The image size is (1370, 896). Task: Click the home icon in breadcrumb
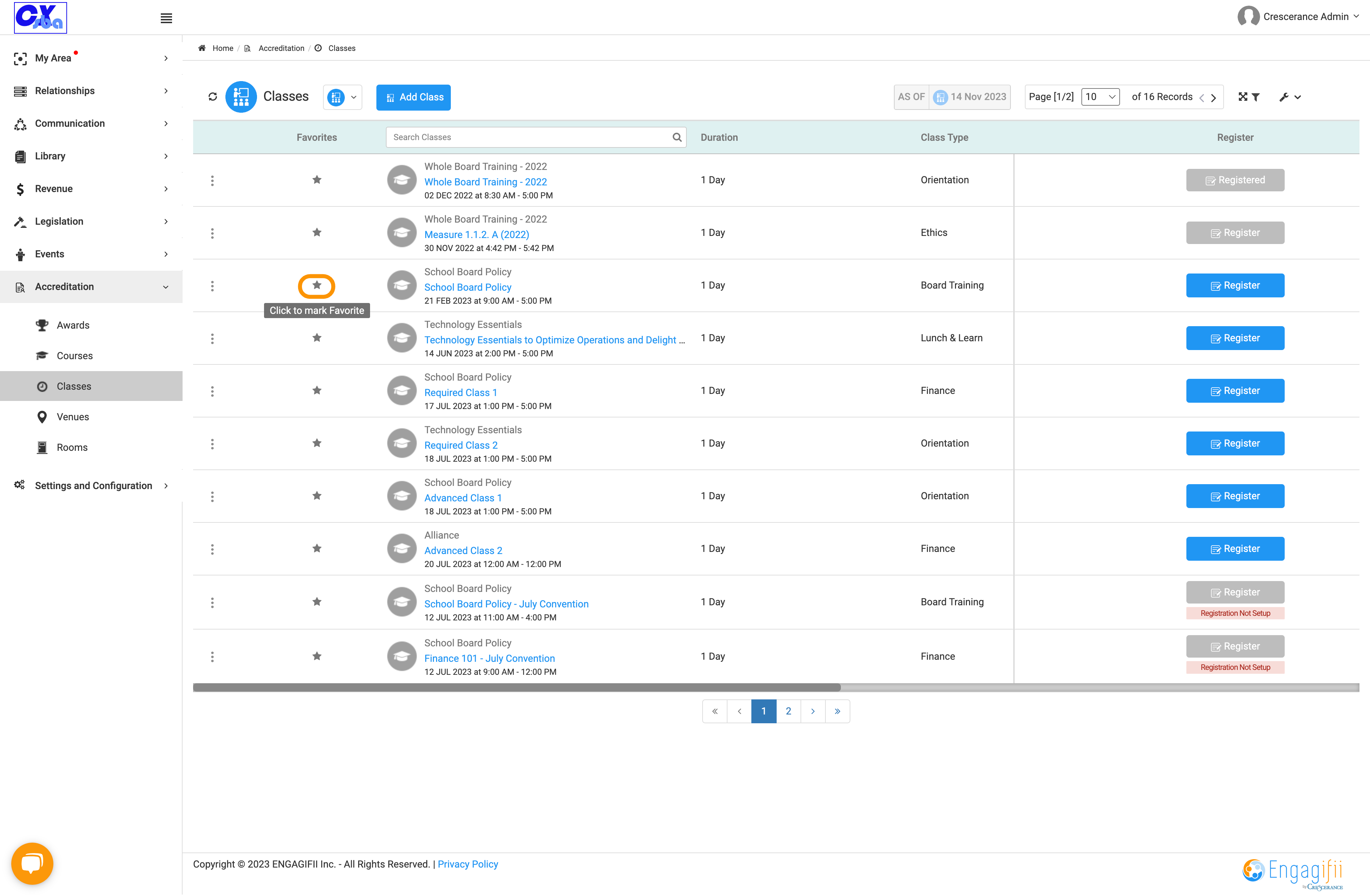202,48
